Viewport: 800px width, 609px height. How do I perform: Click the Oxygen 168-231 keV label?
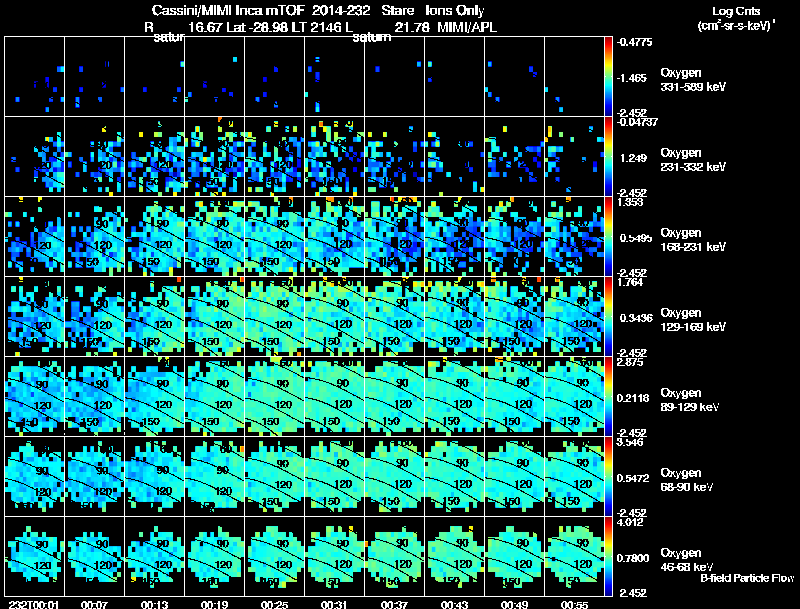click(x=693, y=240)
